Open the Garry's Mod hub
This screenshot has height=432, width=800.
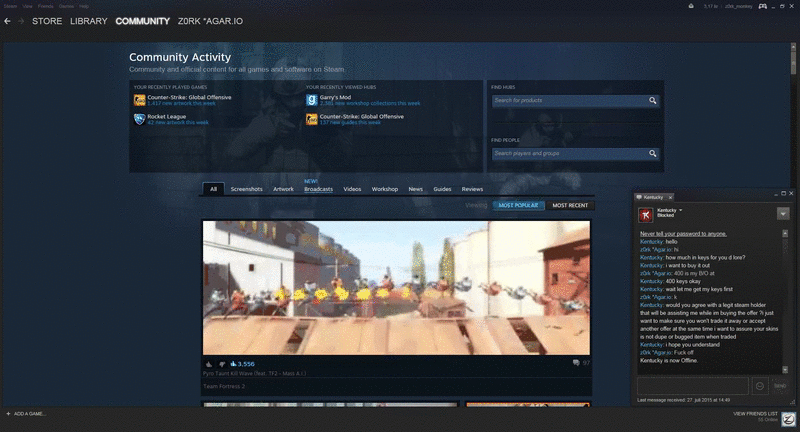(335, 97)
